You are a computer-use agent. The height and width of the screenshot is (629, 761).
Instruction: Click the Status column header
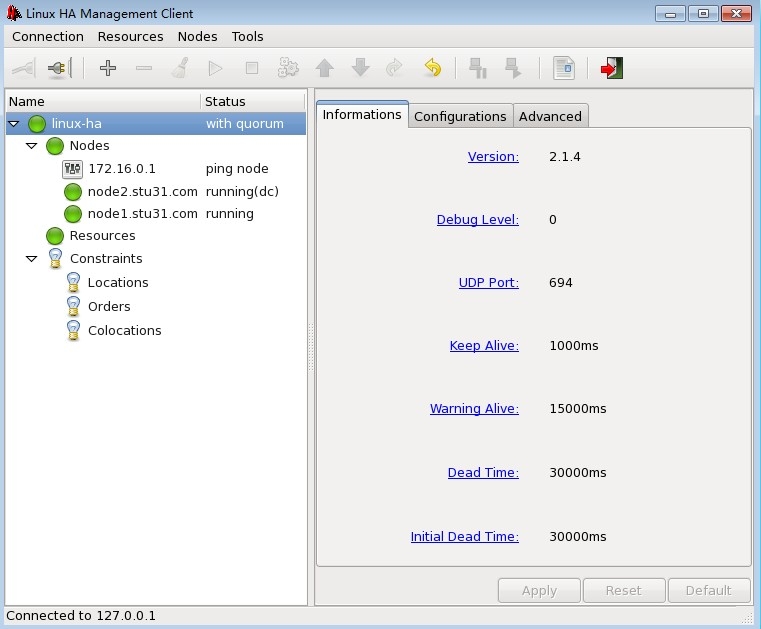click(x=252, y=101)
